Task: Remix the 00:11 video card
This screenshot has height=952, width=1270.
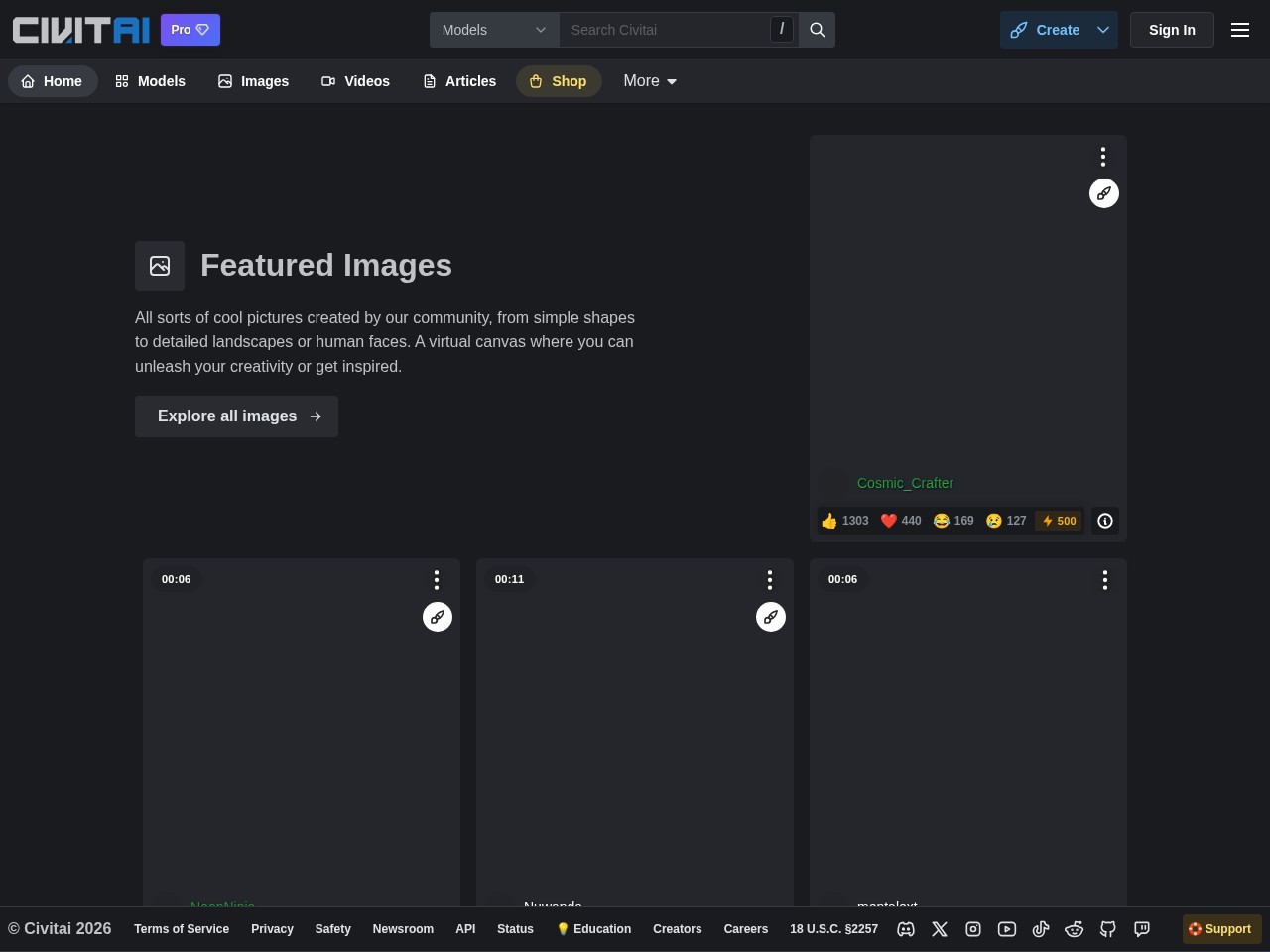Action: click(771, 617)
